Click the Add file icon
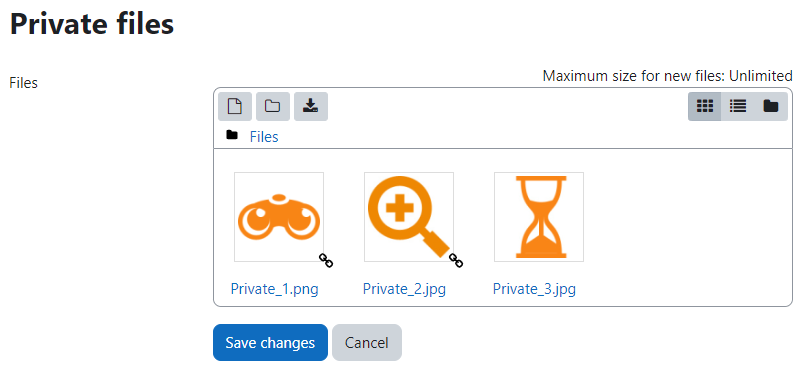The image size is (806, 370). point(235,106)
